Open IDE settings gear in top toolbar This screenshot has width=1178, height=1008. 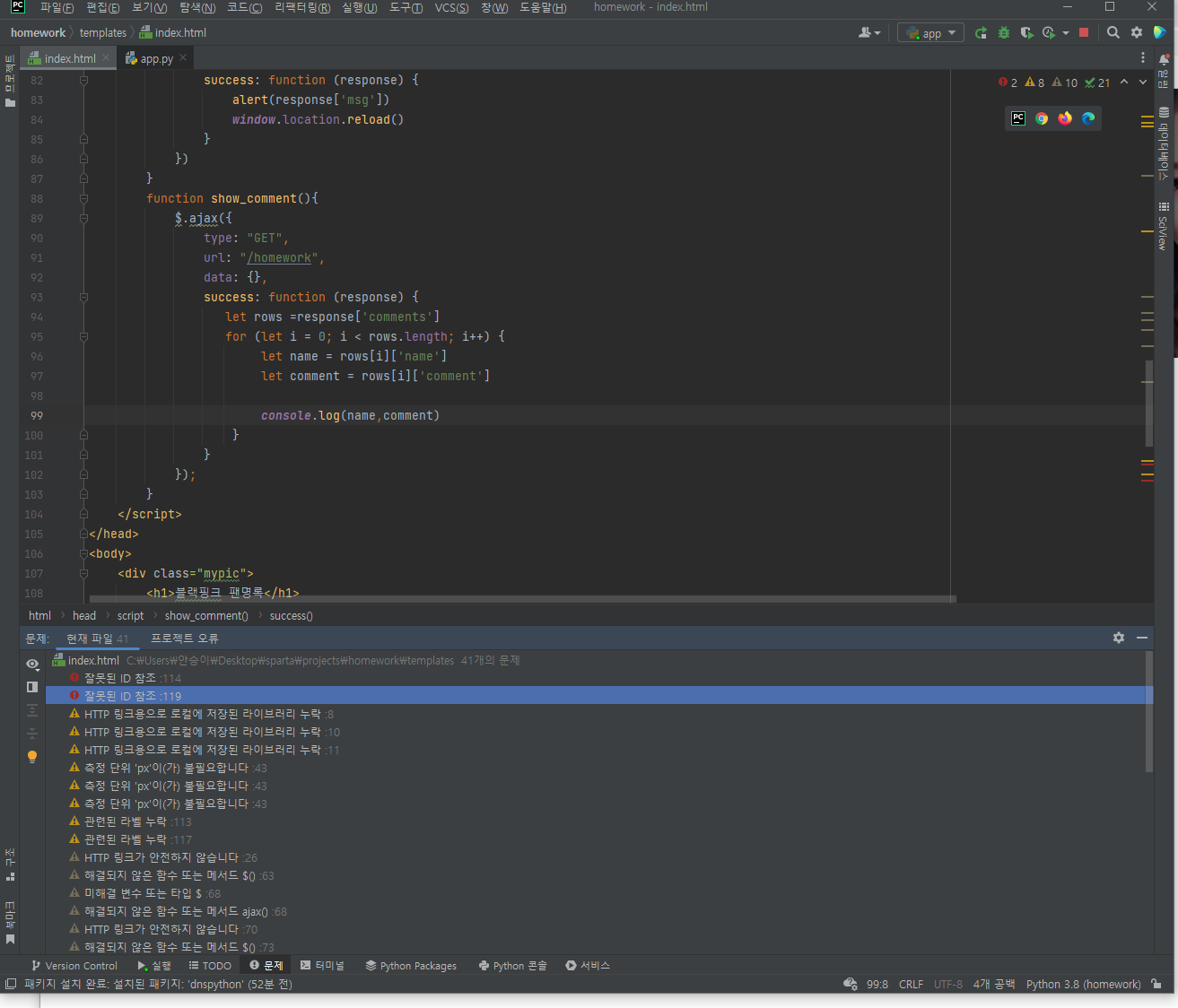tap(1137, 33)
